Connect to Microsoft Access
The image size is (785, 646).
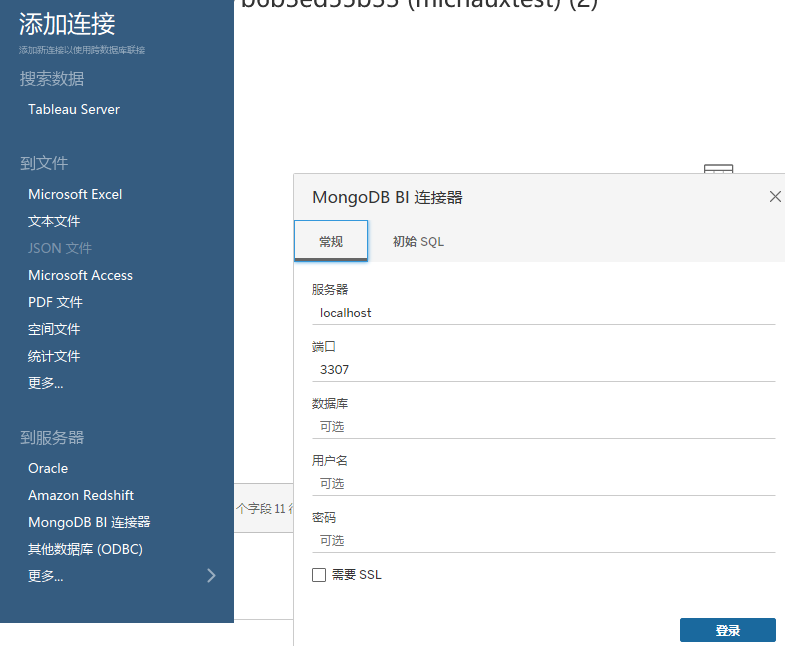pyautogui.click(x=80, y=275)
